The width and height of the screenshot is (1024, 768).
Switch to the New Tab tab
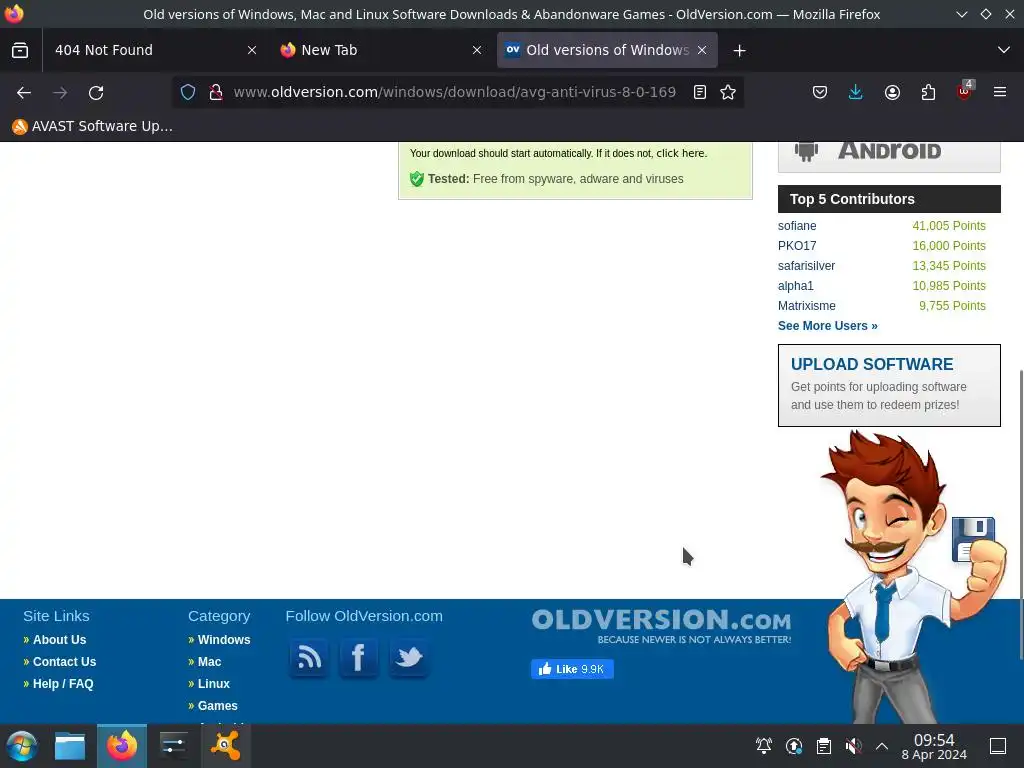(381, 50)
